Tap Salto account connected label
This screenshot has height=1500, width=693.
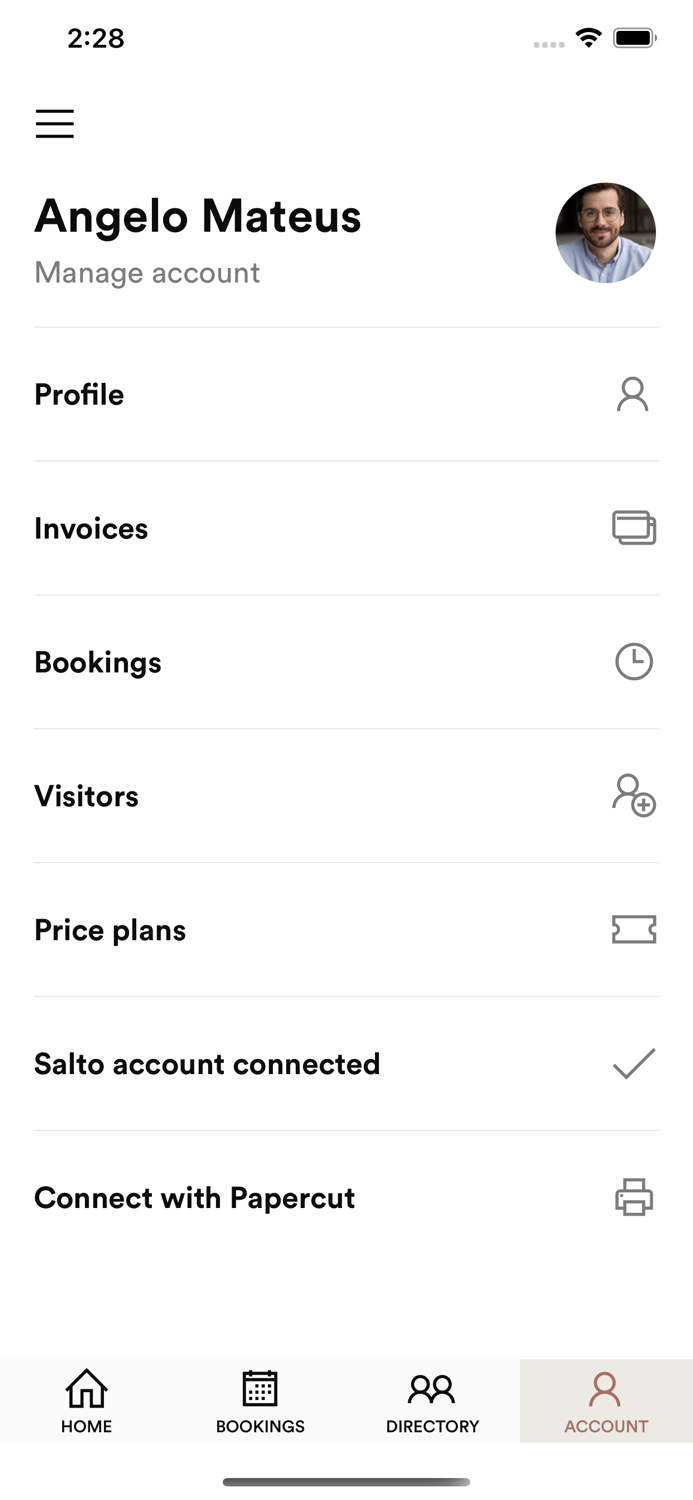click(207, 1064)
